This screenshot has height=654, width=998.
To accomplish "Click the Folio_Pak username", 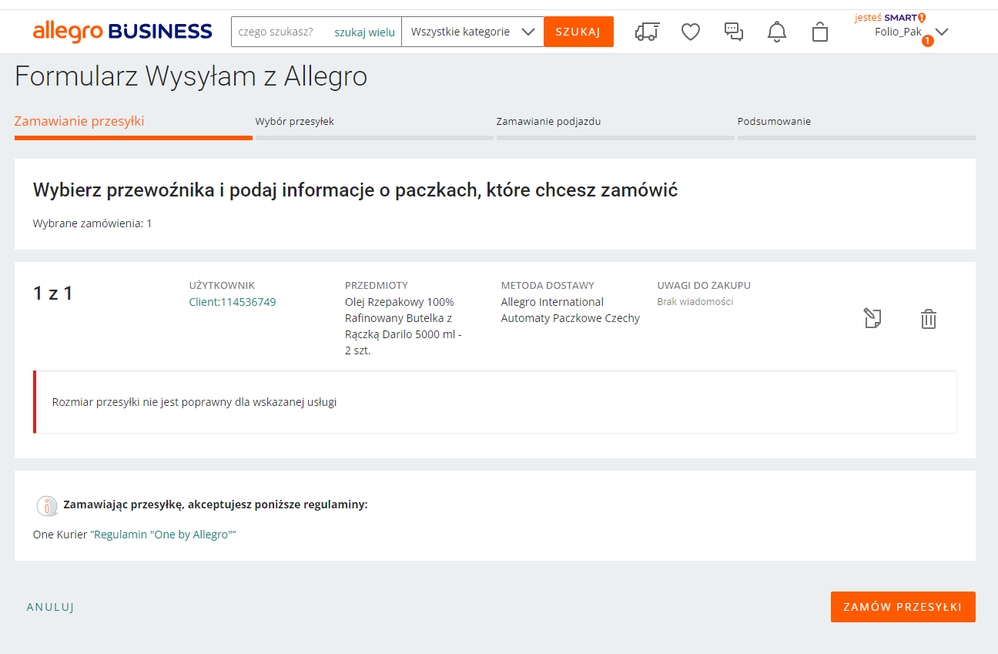I will pyautogui.click(x=897, y=32).
